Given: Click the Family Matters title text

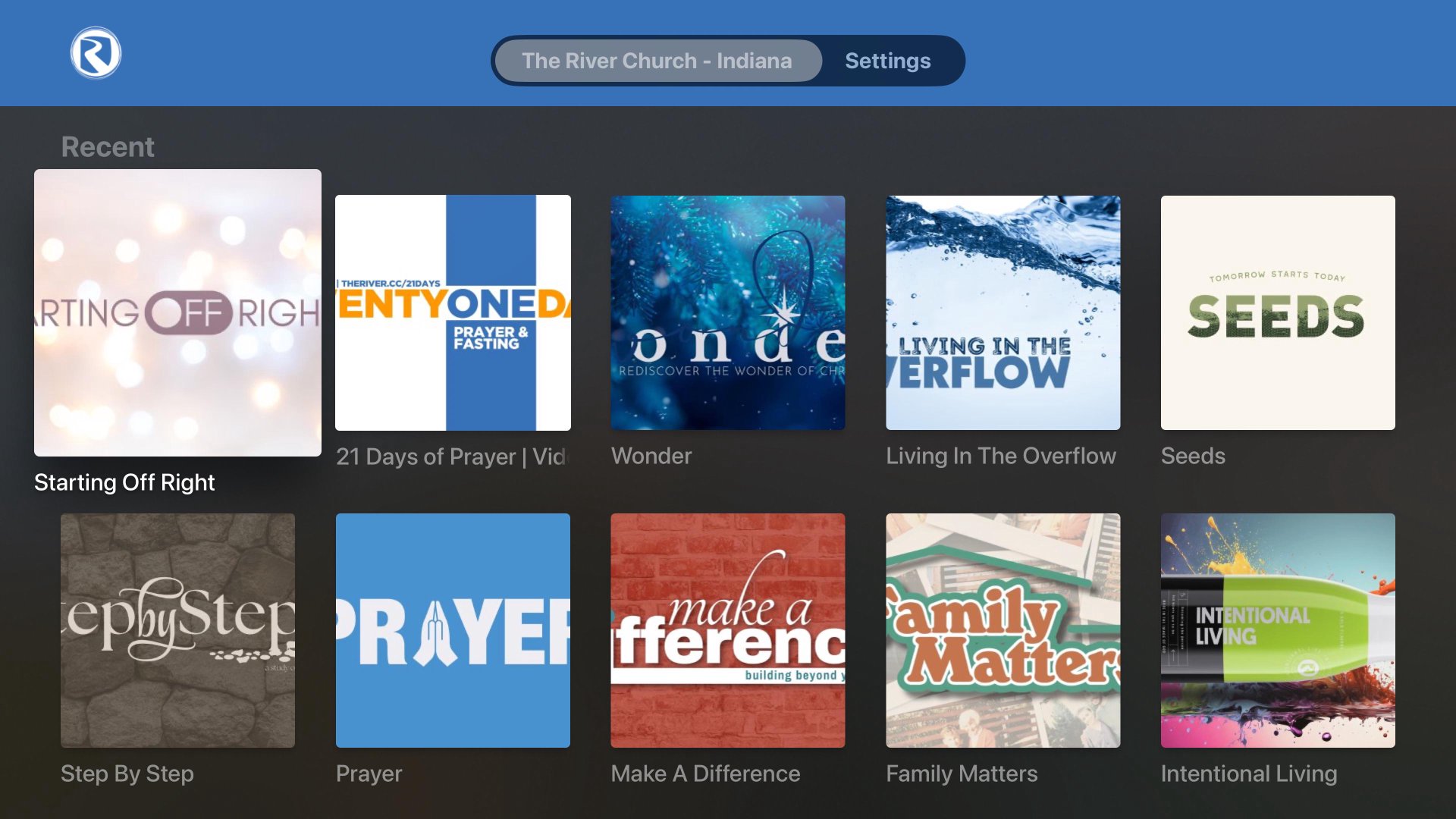Looking at the screenshot, I should [962, 773].
